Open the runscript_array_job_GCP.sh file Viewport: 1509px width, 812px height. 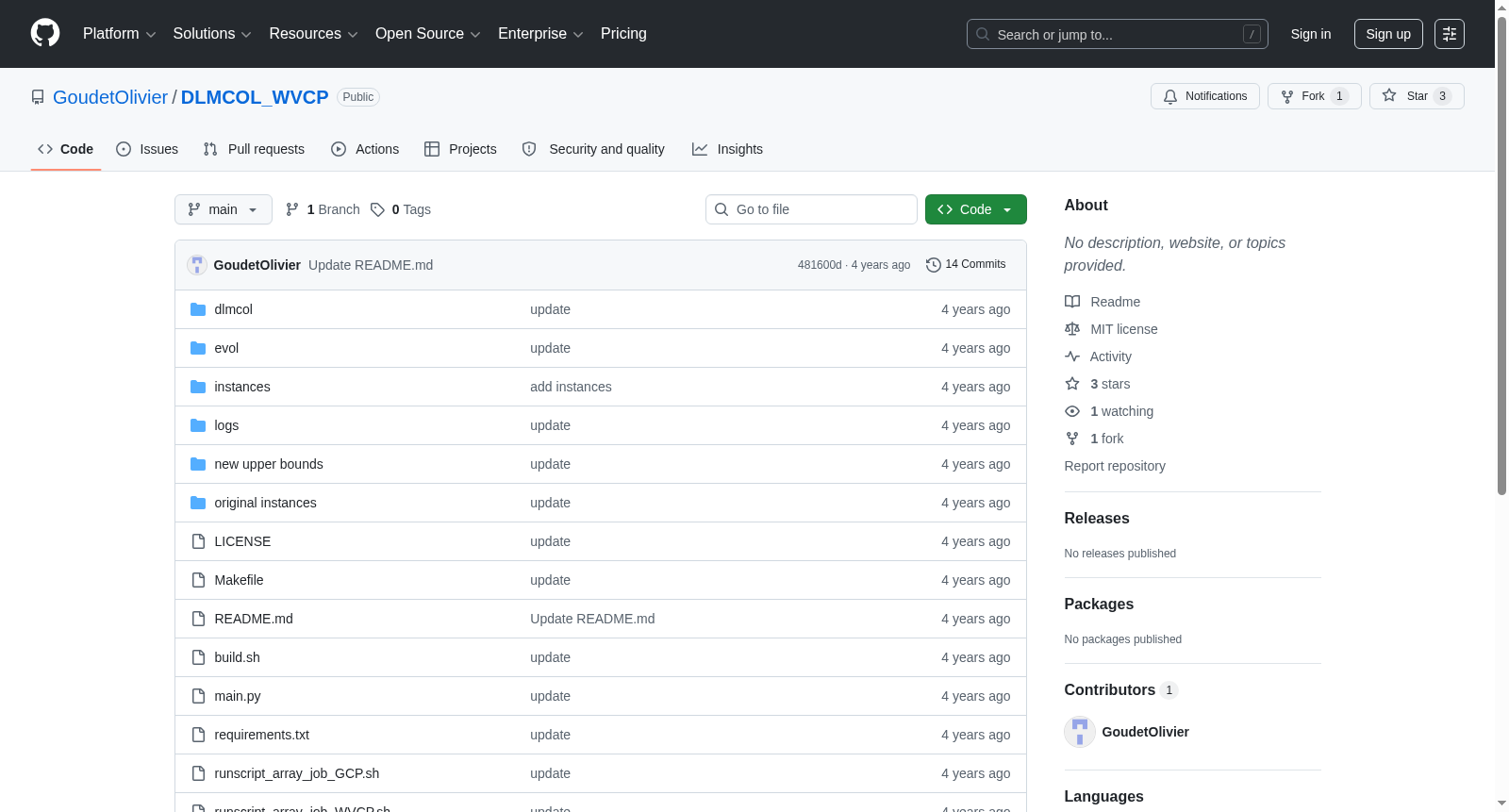(x=297, y=773)
